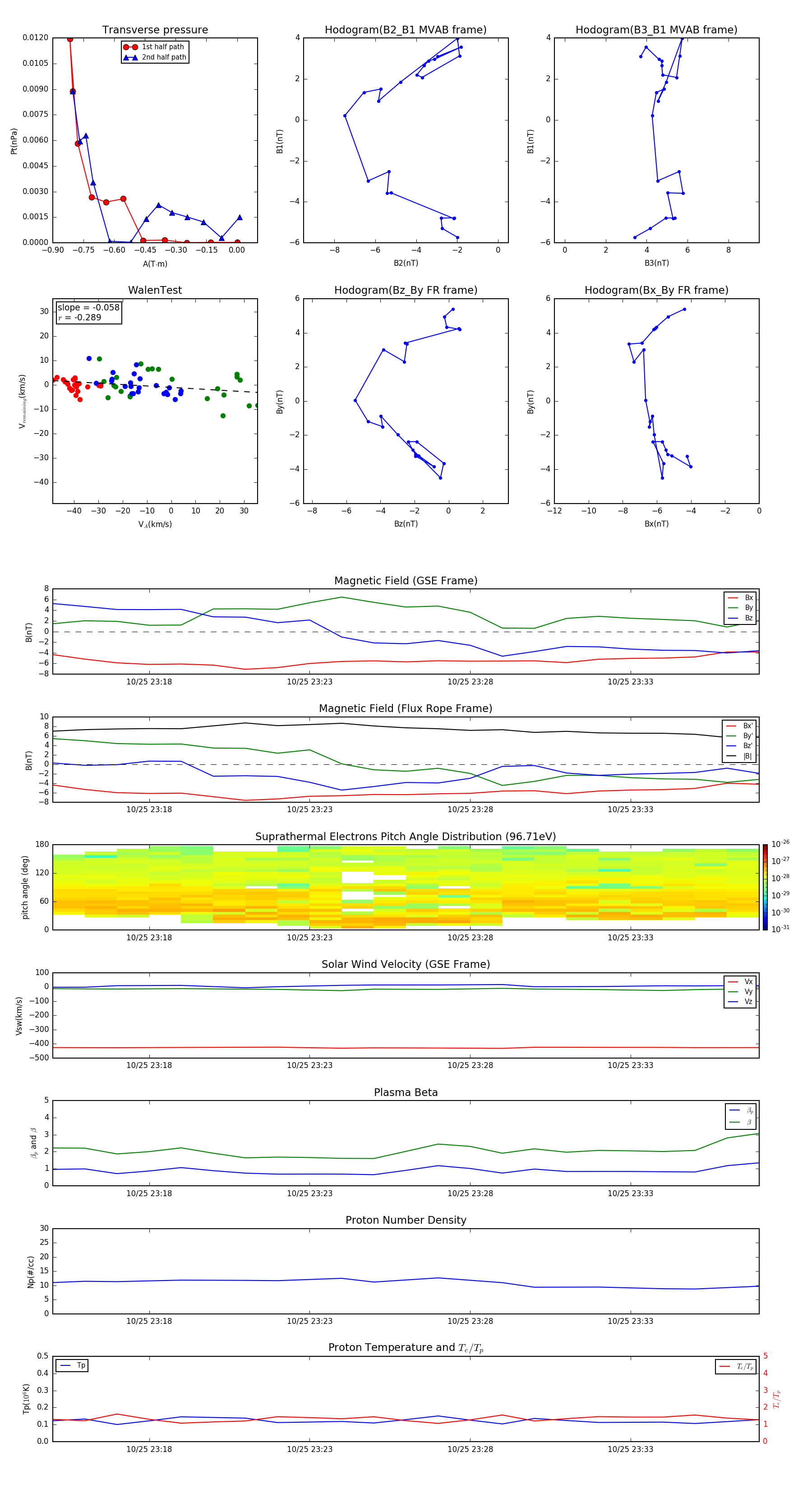The height and width of the screenshot is (1489, 812).
Task: Click the Proton Temperature and Te/Tp title
Action: pos(406,1348)
